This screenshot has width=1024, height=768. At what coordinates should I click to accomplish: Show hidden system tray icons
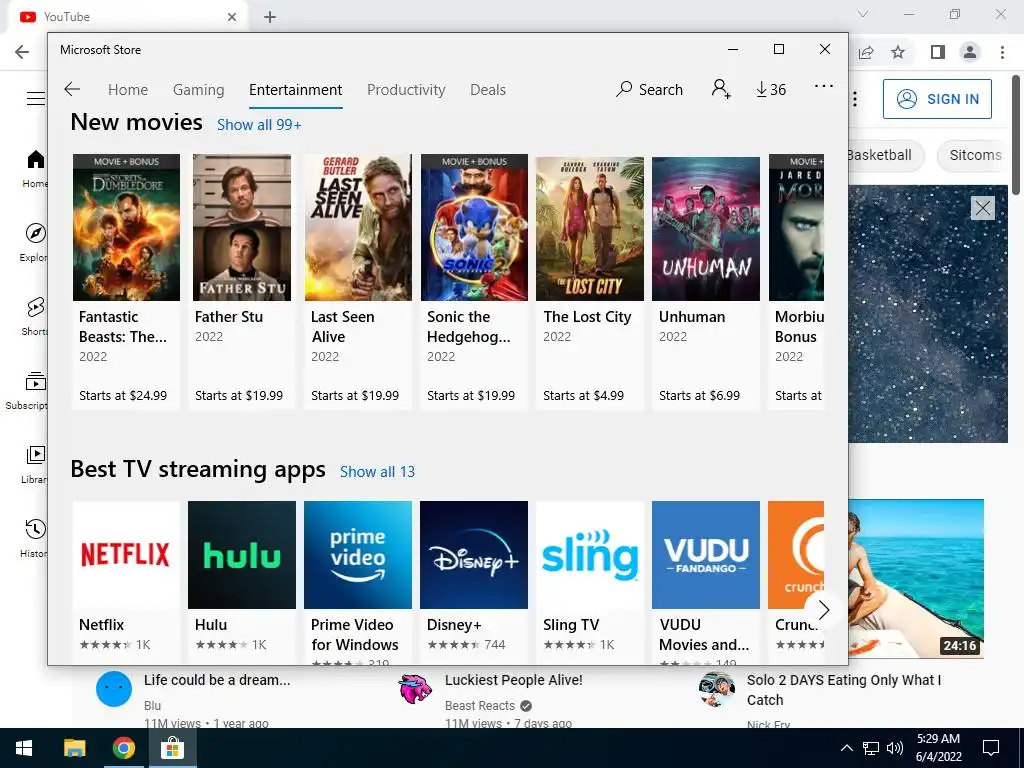[846, 748]
